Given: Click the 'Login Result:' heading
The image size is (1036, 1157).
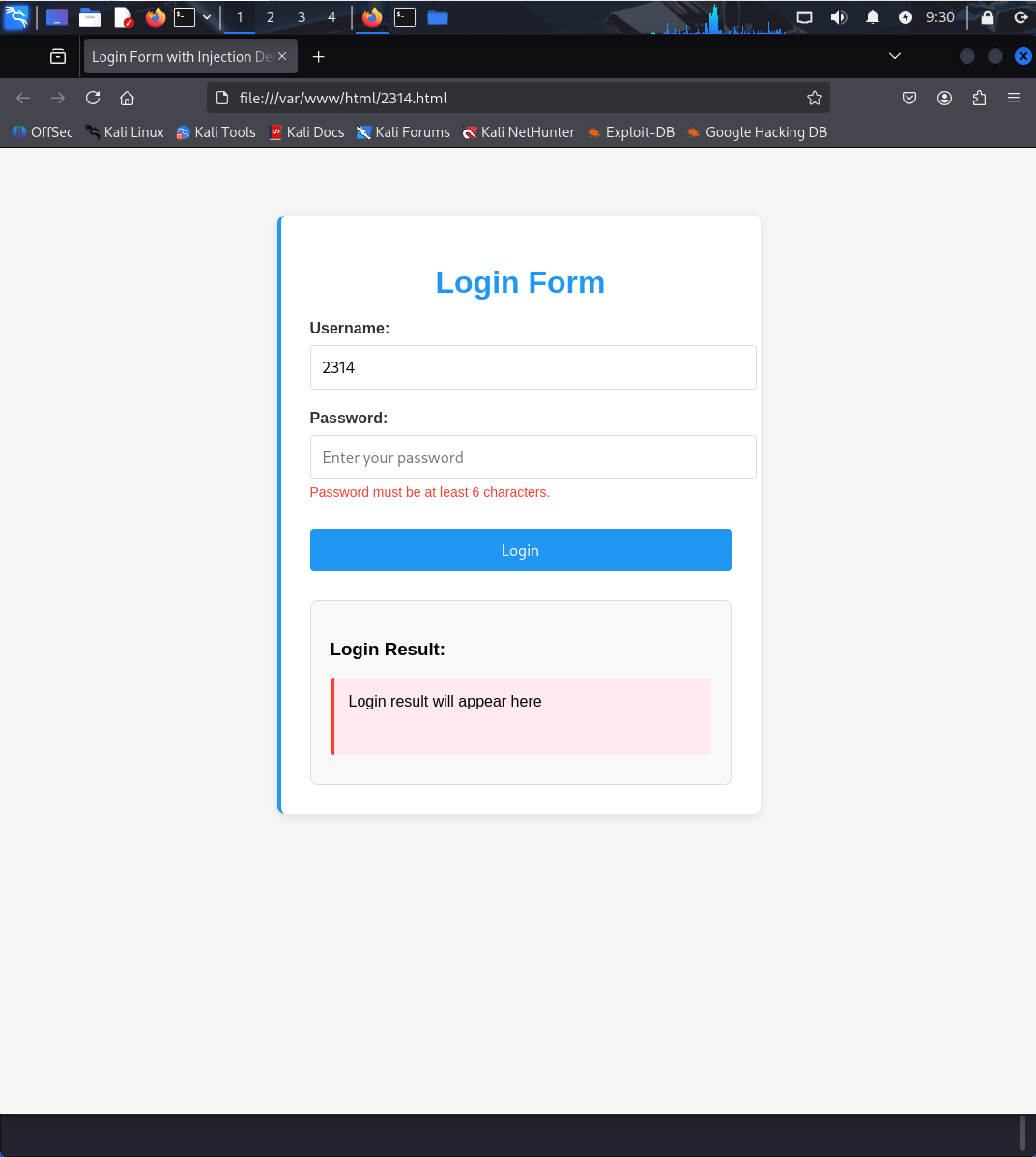Looking at the screenshot, I should pyautogui.click(x=388, y=650).
